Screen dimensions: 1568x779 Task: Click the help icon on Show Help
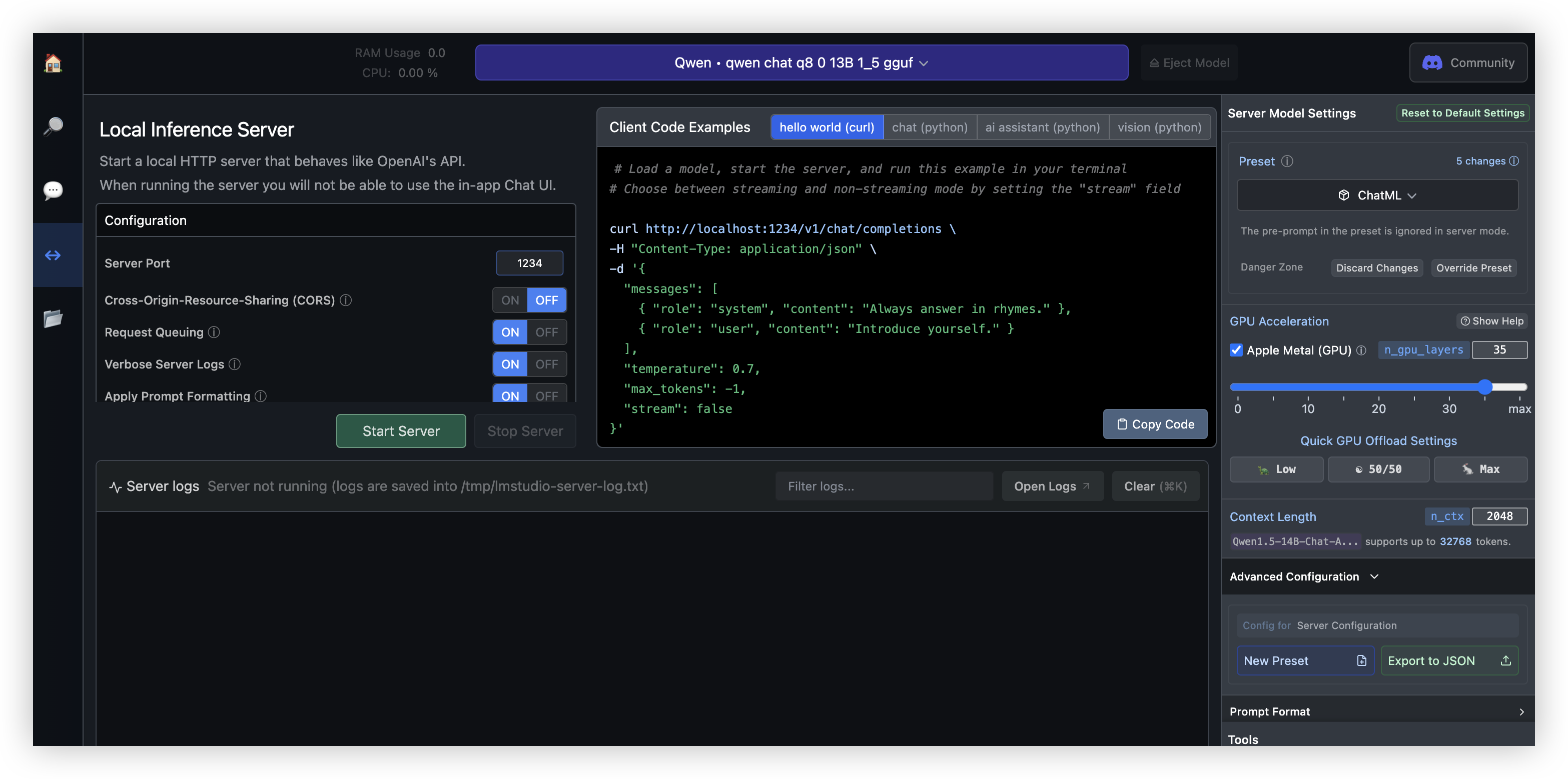pyautogui.click(x=1465, y=321)
